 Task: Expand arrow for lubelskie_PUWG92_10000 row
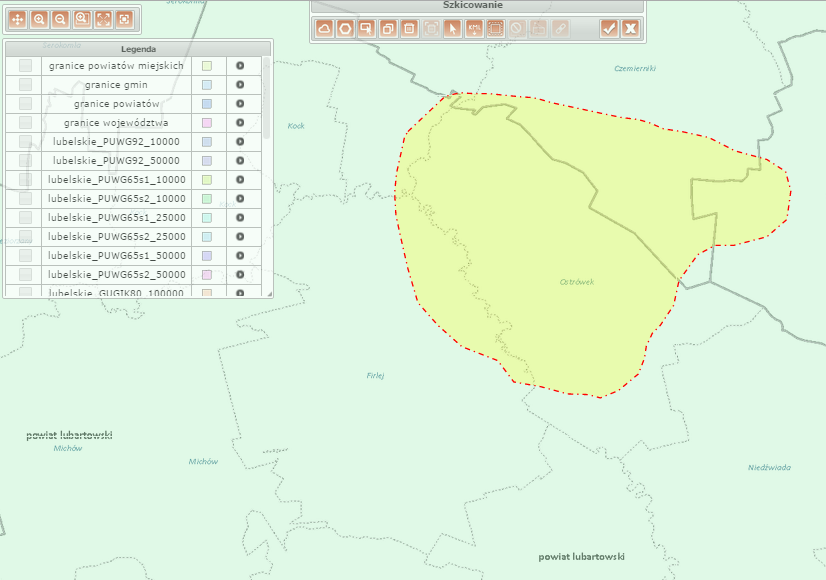tap(240, 142)
